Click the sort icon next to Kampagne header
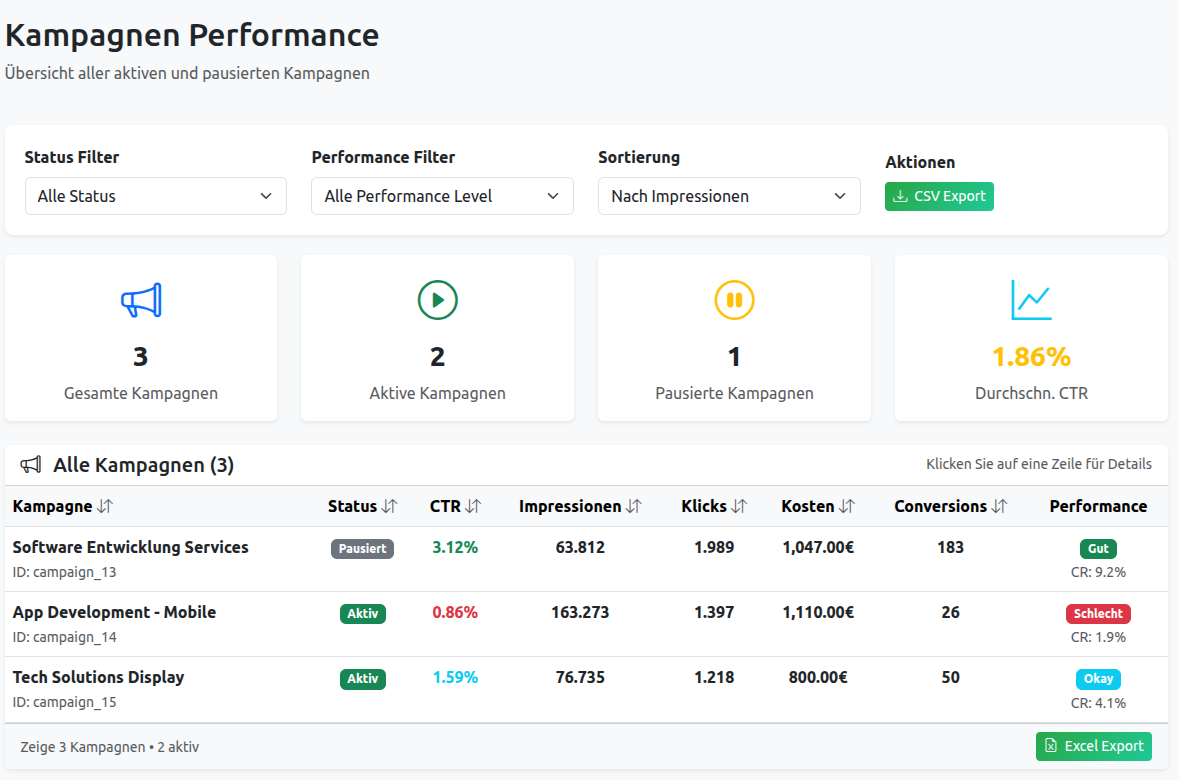 click(x=105, y=507)
